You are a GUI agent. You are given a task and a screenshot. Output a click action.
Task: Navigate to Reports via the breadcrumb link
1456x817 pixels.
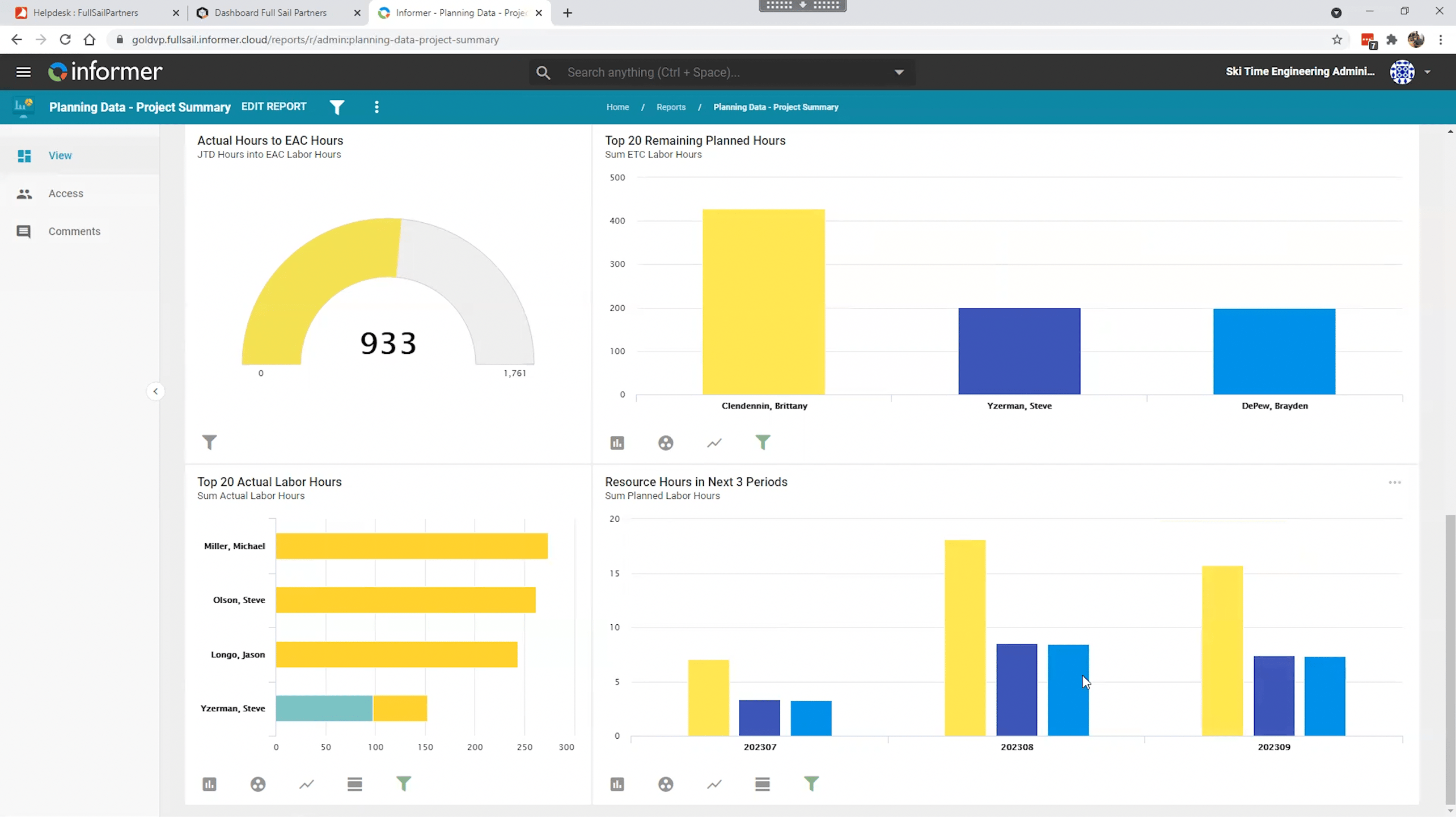[671, 107]
